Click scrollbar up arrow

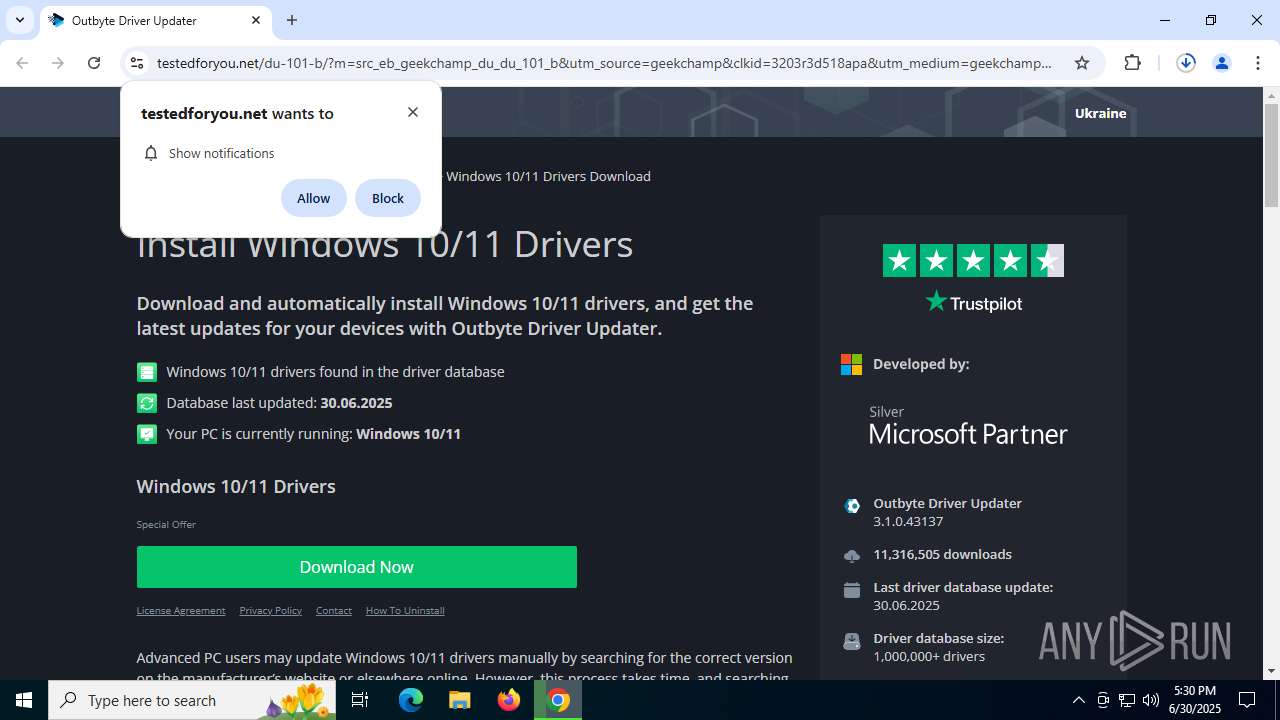pyautogui.click(x=1271, y=96)
